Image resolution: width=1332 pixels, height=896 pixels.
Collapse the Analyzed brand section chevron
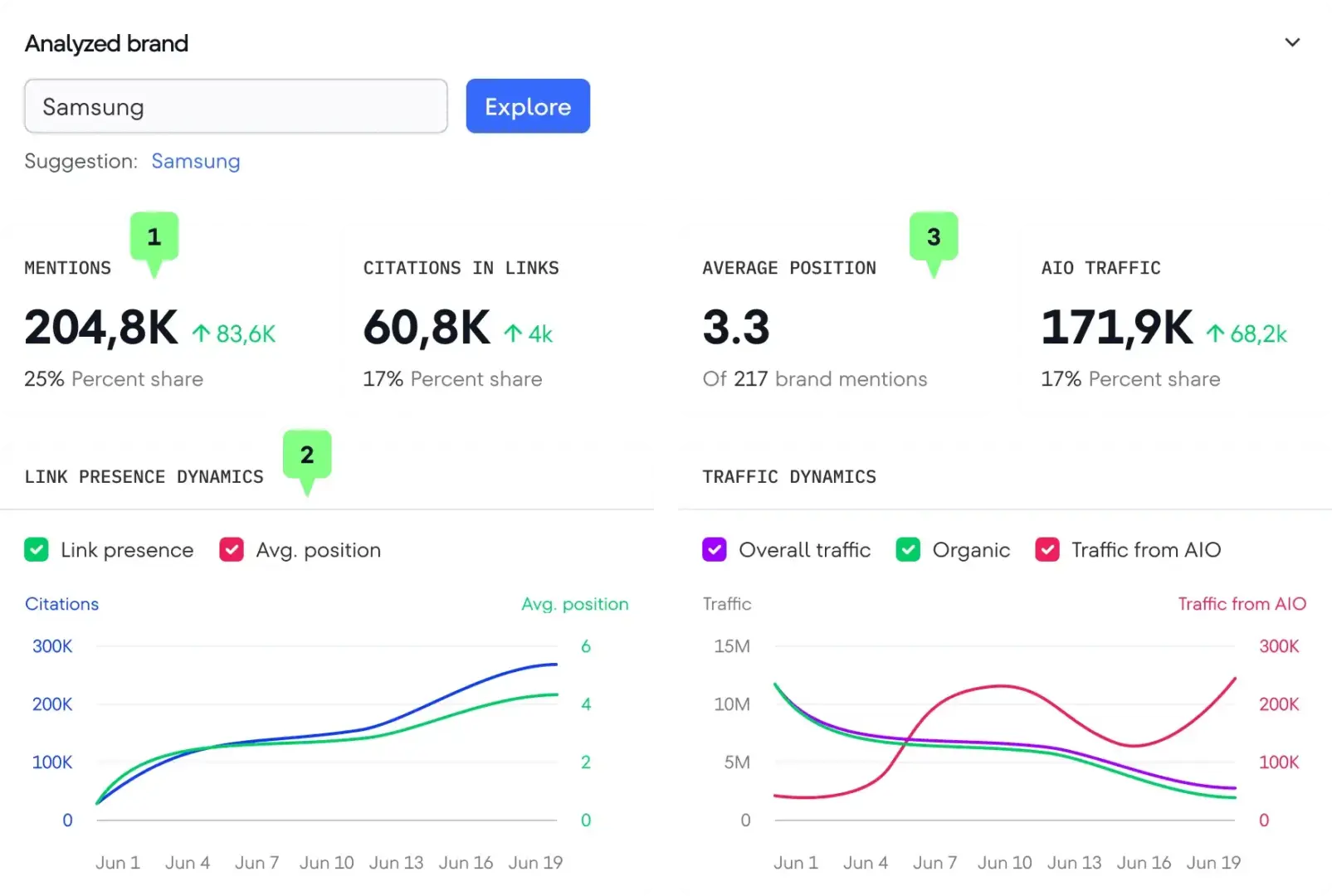point(1292,42)
